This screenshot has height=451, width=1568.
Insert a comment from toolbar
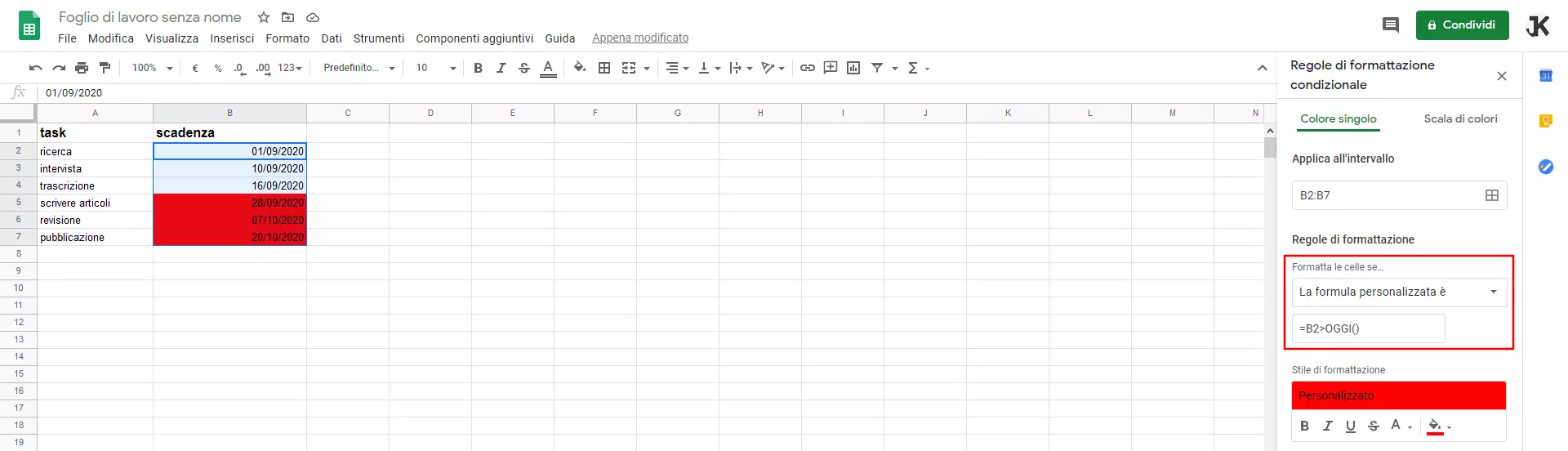[x=831, y=68]
